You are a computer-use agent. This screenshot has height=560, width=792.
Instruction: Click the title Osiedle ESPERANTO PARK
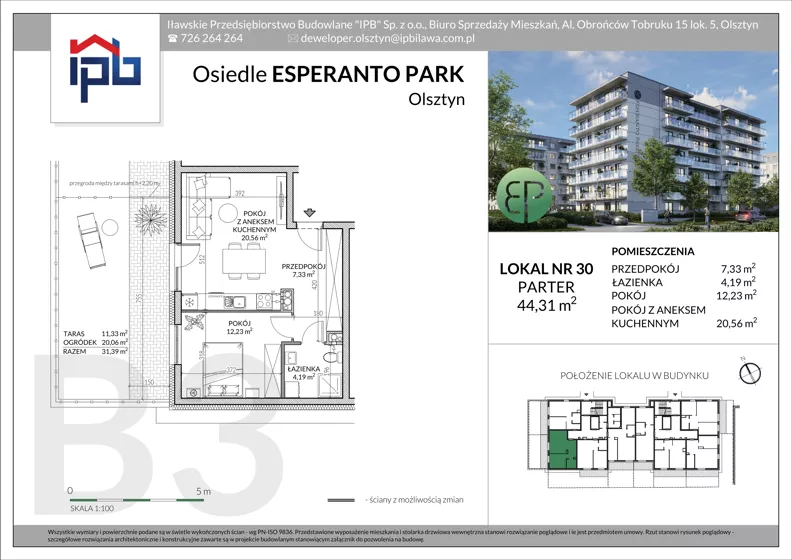point(328,74)
